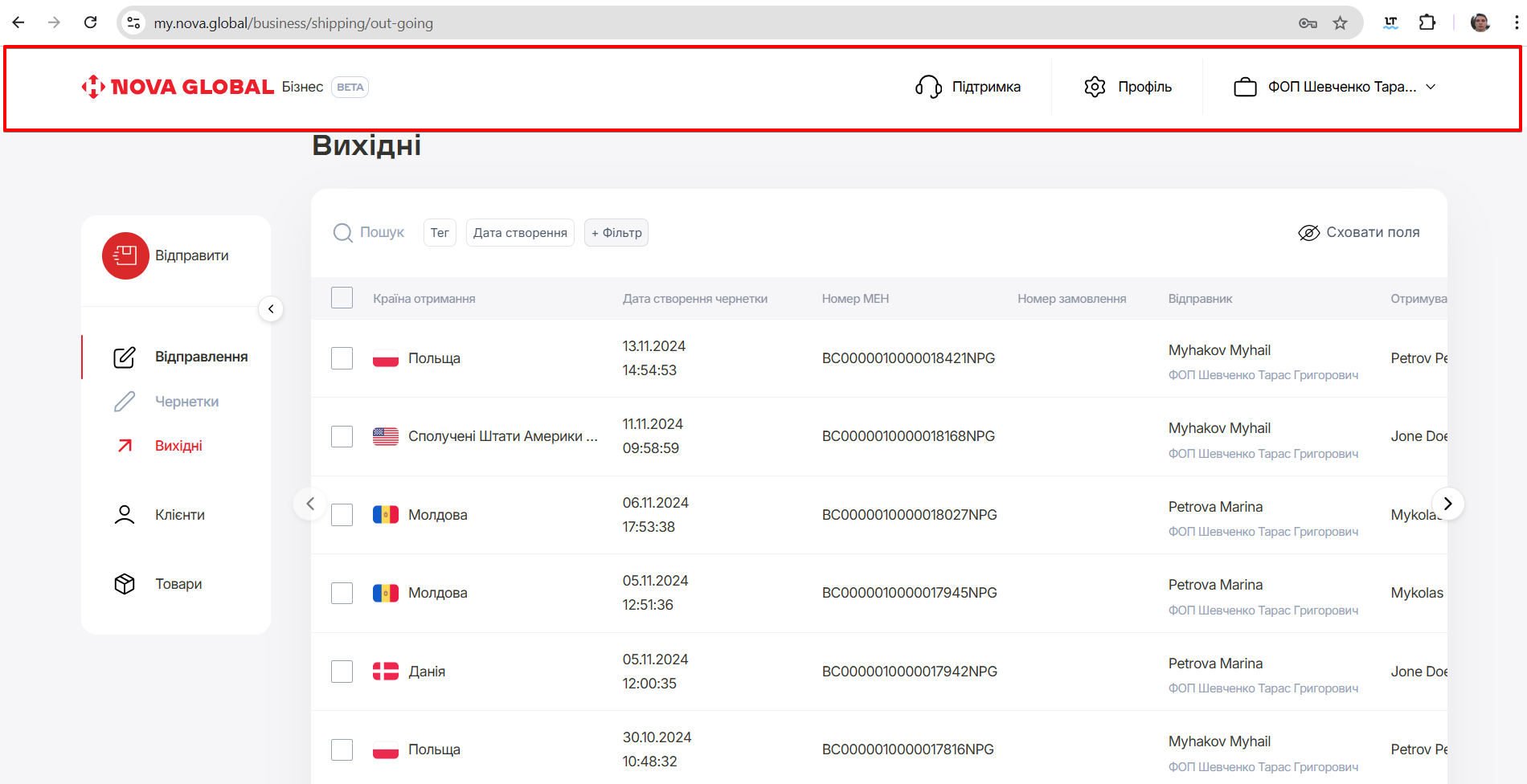Open the Дата створення filter dropdown
This screenshot has height=784, width=1527.
(520, 233)
